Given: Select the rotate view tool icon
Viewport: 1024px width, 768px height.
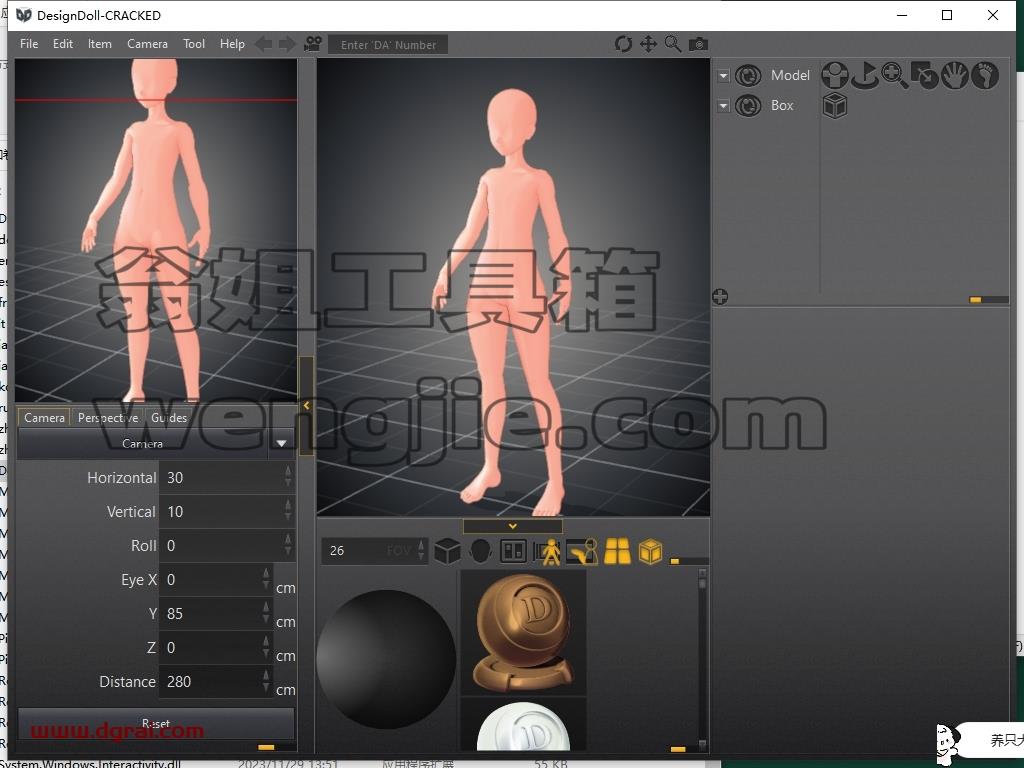Looking at the screenshot, I should (x=623, y=44).
